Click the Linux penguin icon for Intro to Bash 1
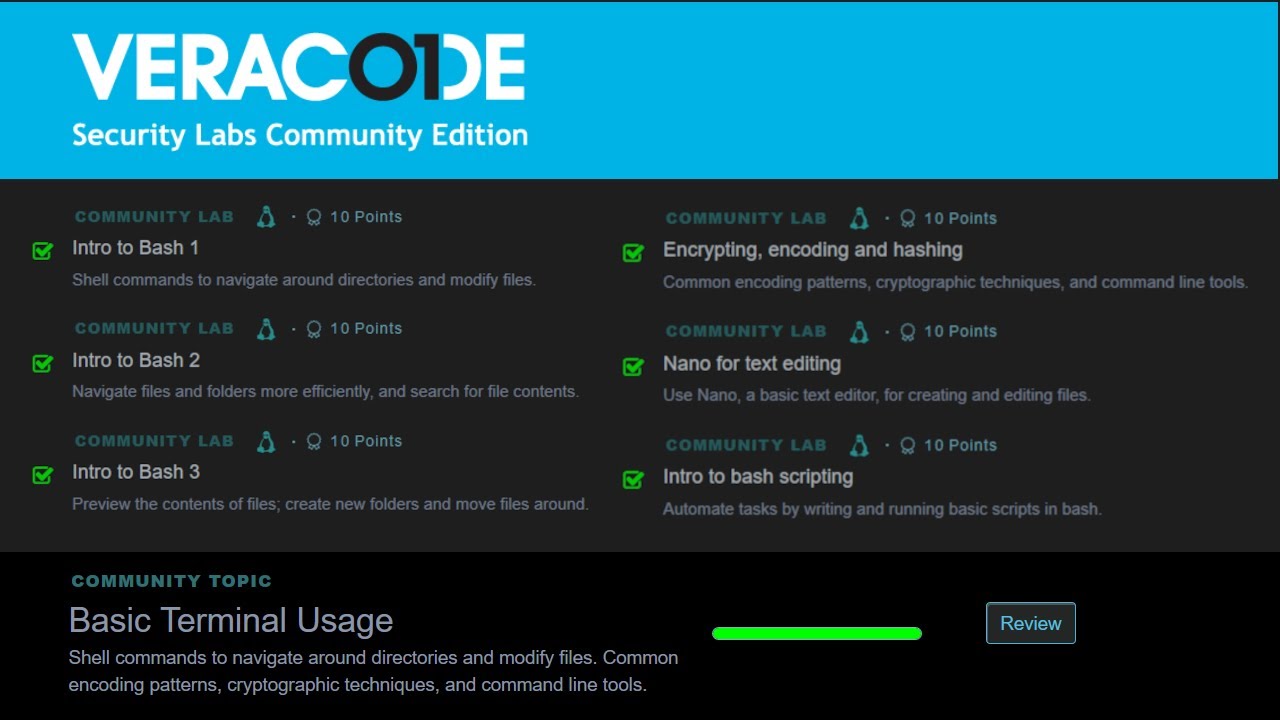The image size is (1280, 720). (266, 216)
